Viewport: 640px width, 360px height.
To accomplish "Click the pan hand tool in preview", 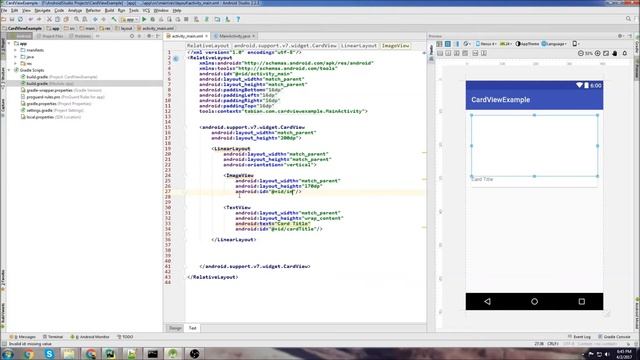I will pyautogui.click(x=615, y=53).
